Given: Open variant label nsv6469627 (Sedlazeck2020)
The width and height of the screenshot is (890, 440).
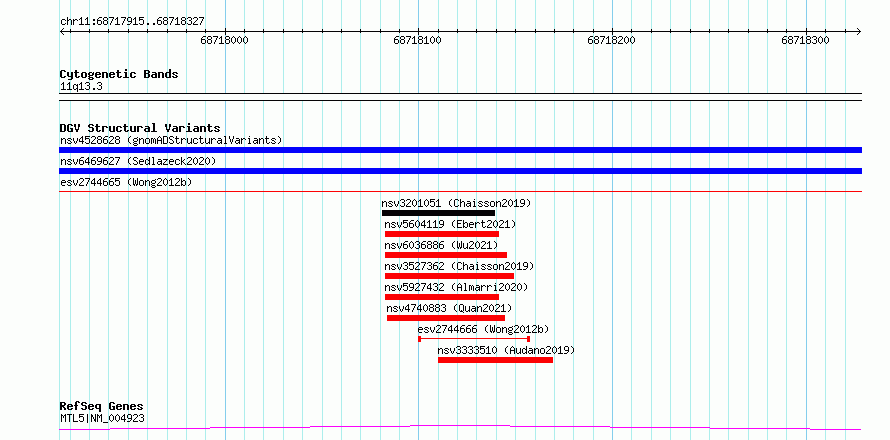Looking at the screenshot, I should pos(138,161).
